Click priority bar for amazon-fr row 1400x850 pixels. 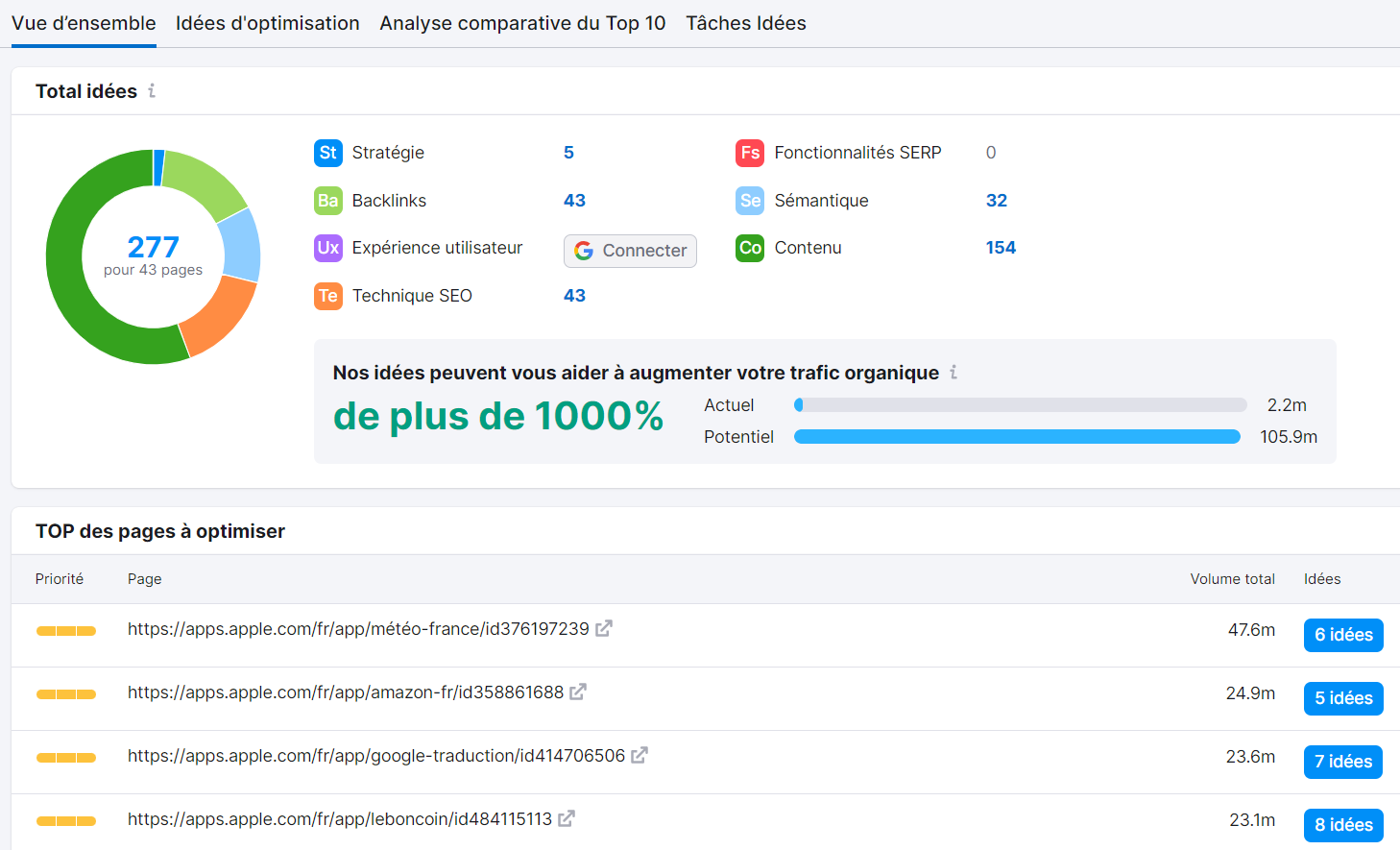tap(66, 694)
